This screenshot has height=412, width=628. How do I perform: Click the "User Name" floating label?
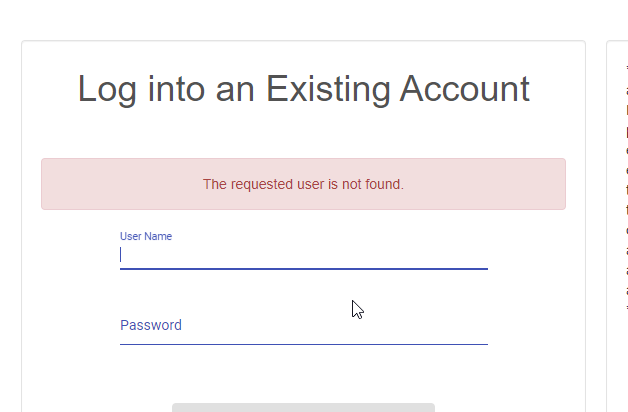point(146,237)
